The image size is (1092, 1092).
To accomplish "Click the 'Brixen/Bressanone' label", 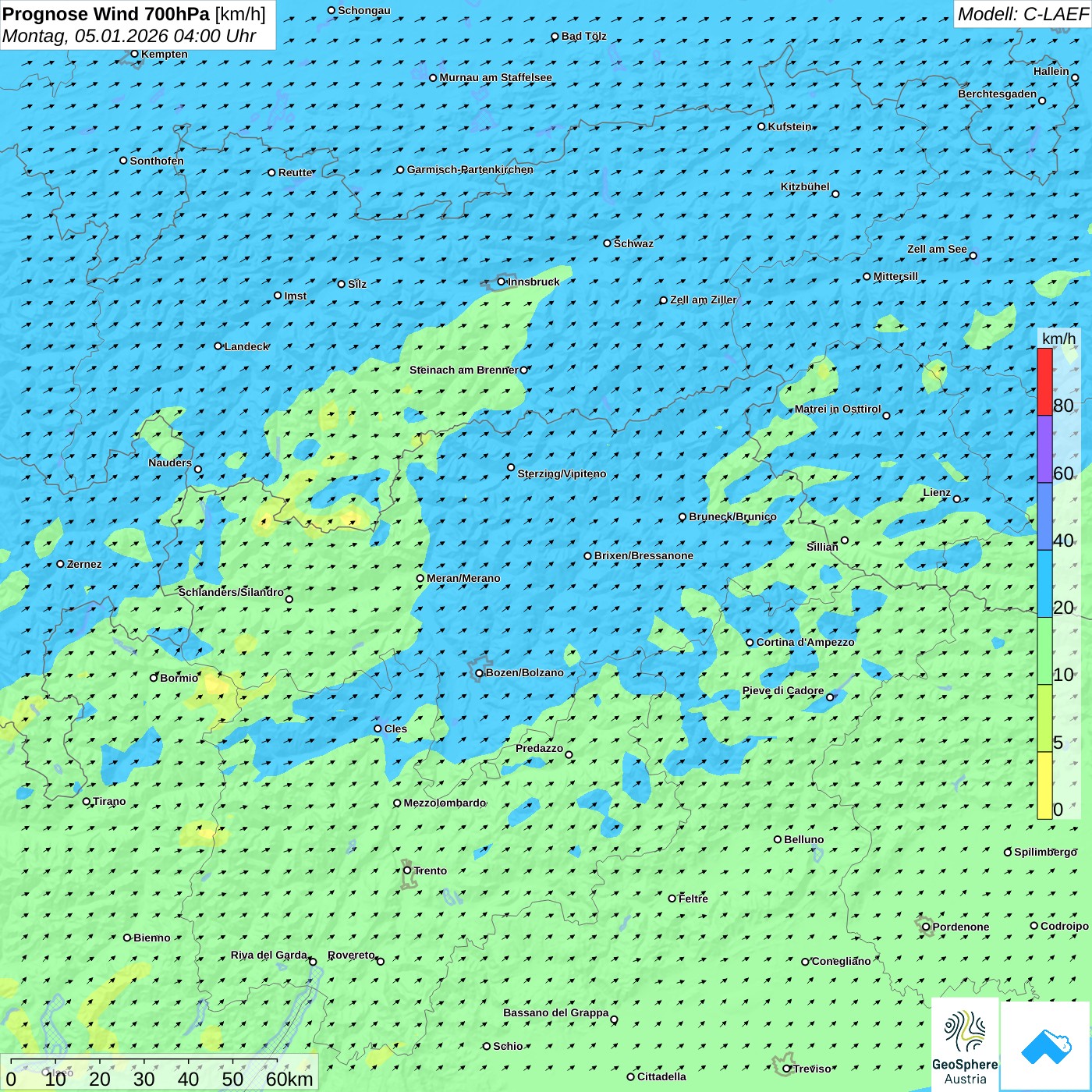I will 643,555.
